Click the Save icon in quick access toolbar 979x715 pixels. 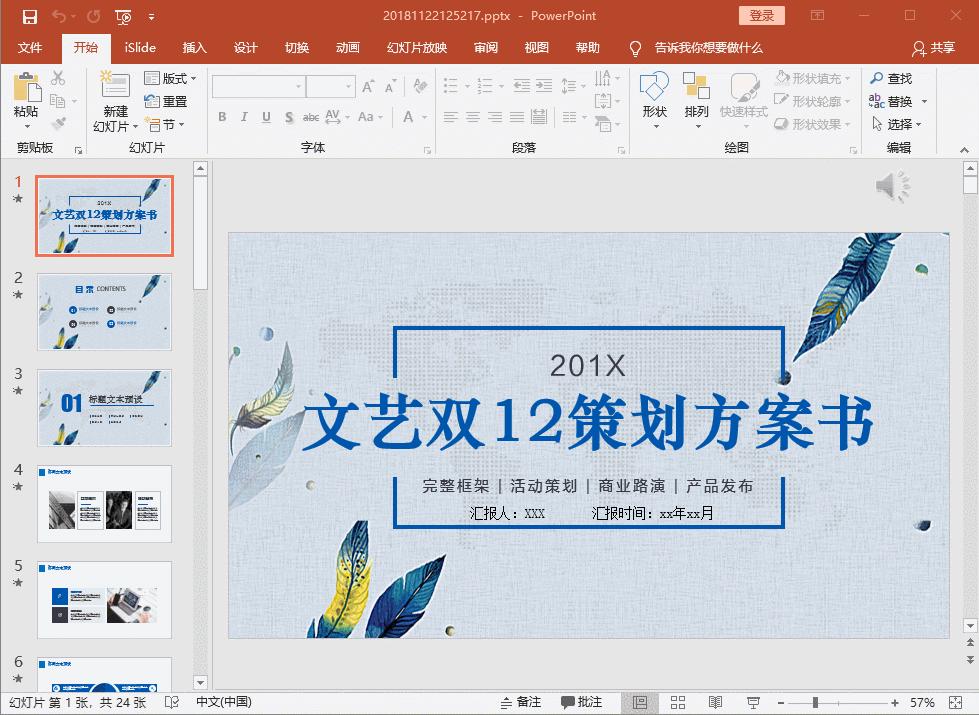(x=27, y=15)
